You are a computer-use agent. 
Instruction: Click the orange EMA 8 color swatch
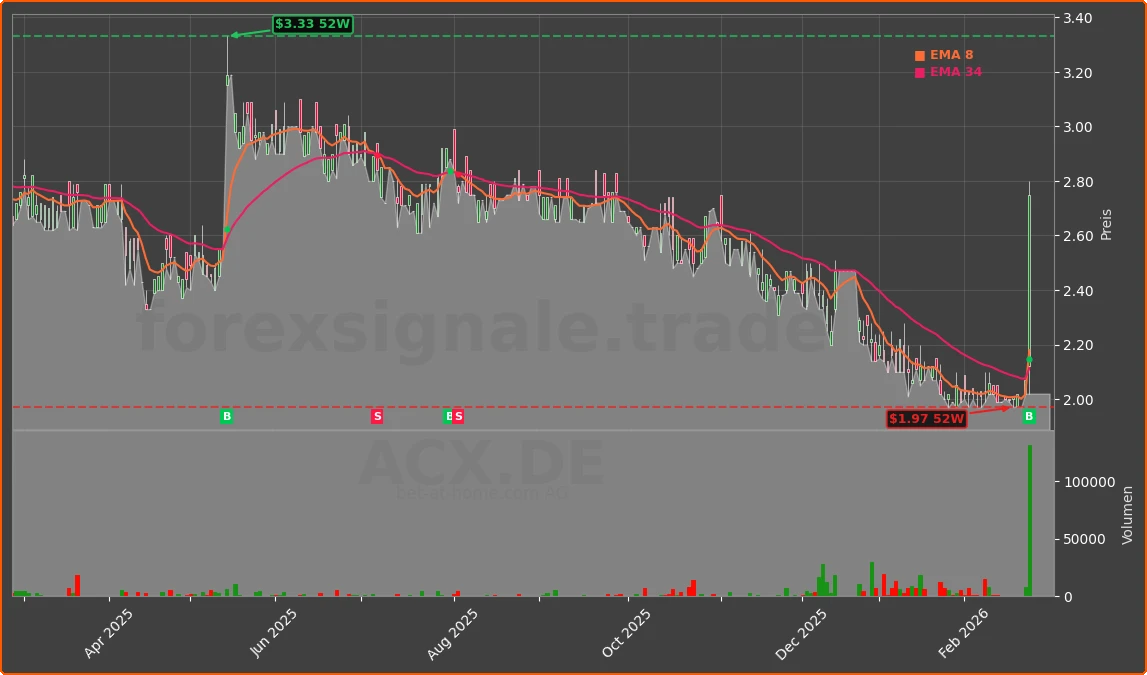click(919, 55)
